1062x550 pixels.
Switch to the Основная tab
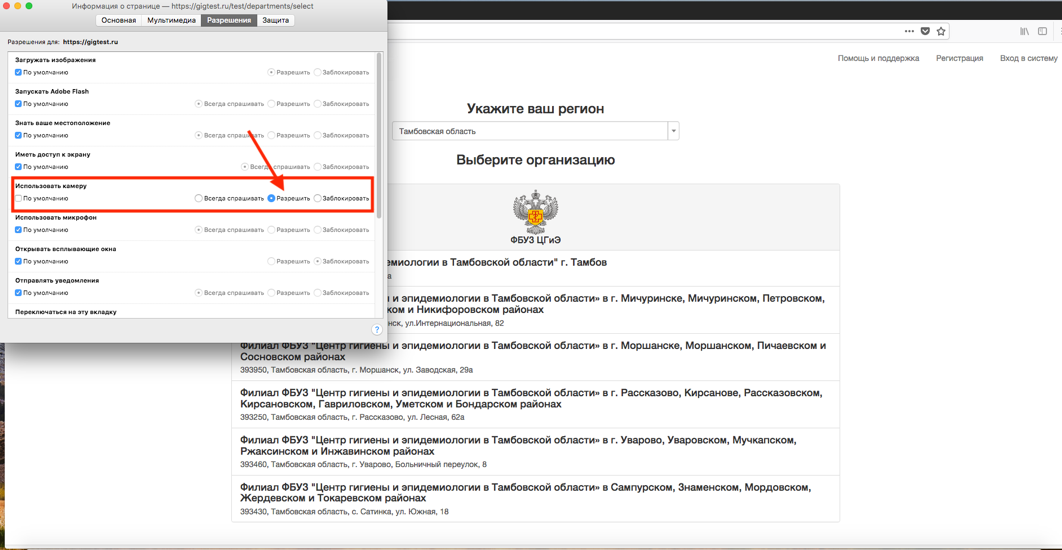[x=118, y=20]
